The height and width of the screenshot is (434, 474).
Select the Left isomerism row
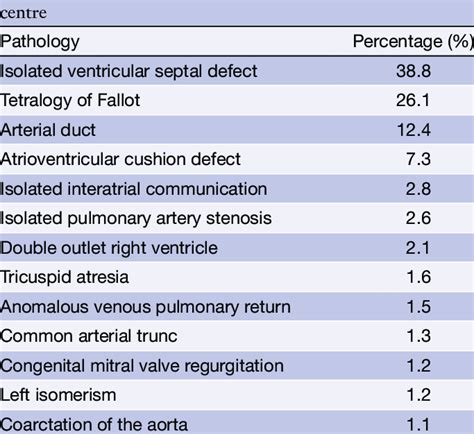237,395
